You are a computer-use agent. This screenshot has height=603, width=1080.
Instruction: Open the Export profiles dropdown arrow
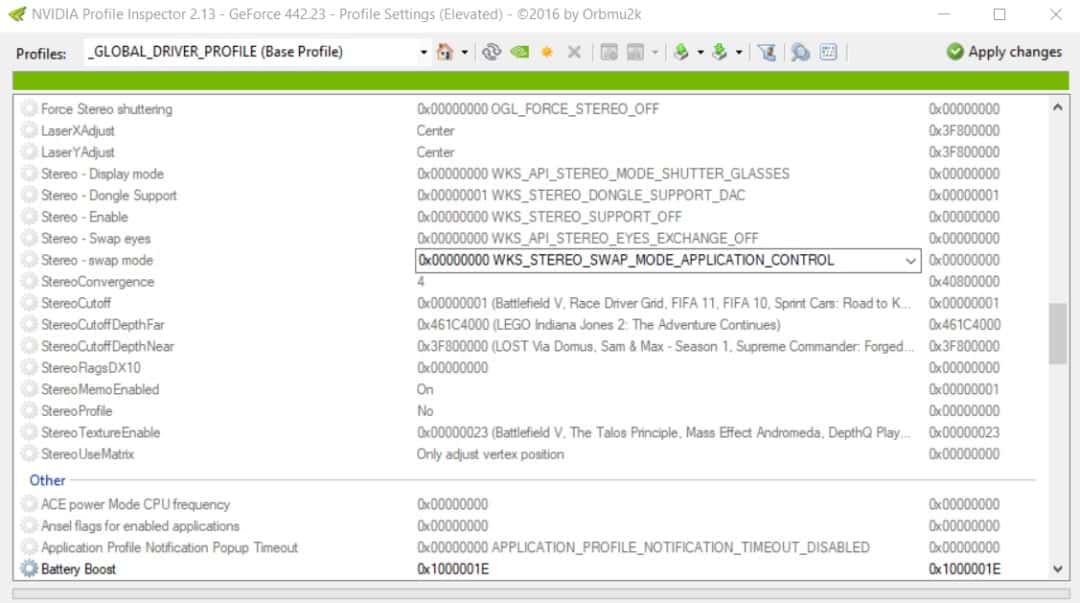[x=700, y=52]
